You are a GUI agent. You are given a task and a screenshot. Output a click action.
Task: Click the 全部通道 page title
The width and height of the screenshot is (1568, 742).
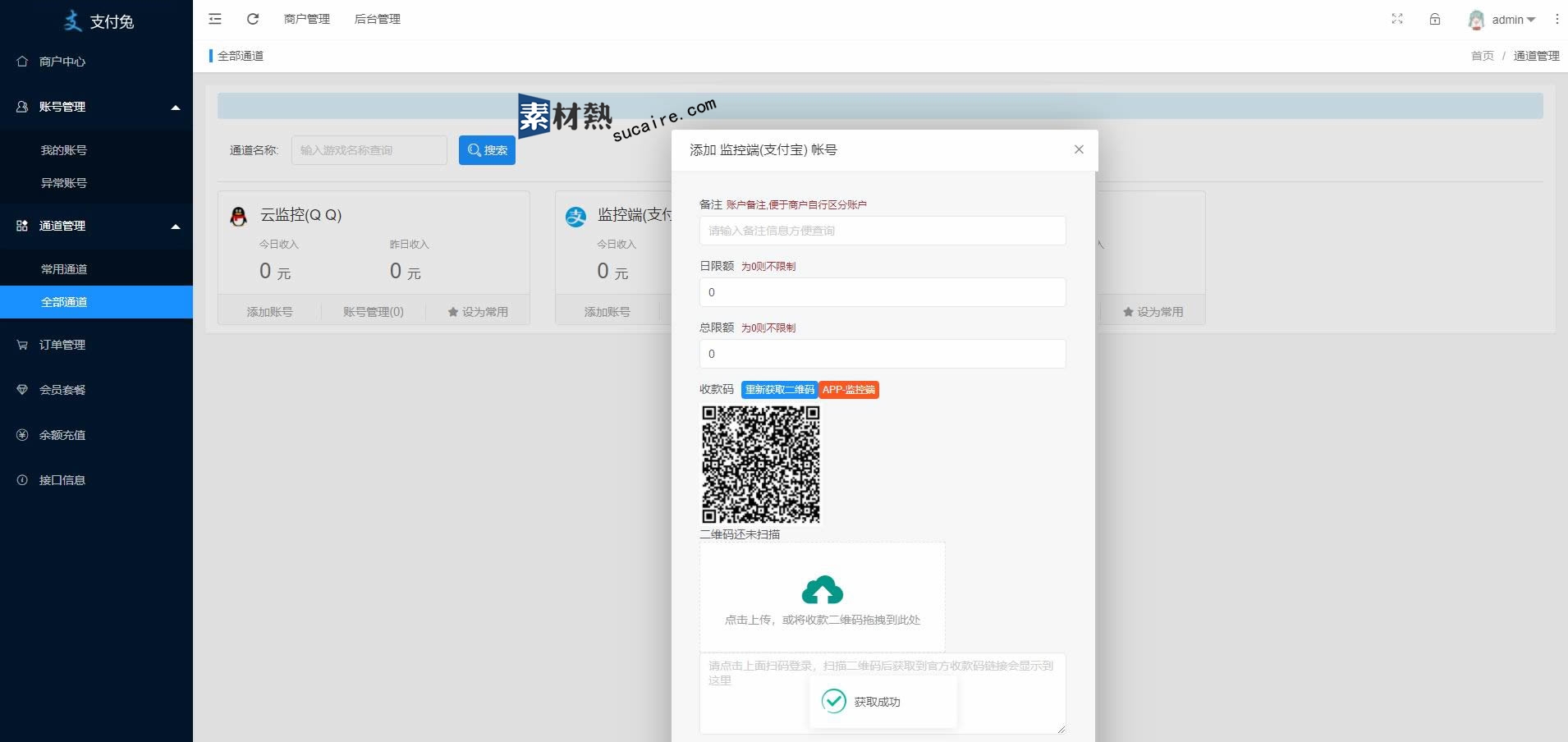click(241, 56)
